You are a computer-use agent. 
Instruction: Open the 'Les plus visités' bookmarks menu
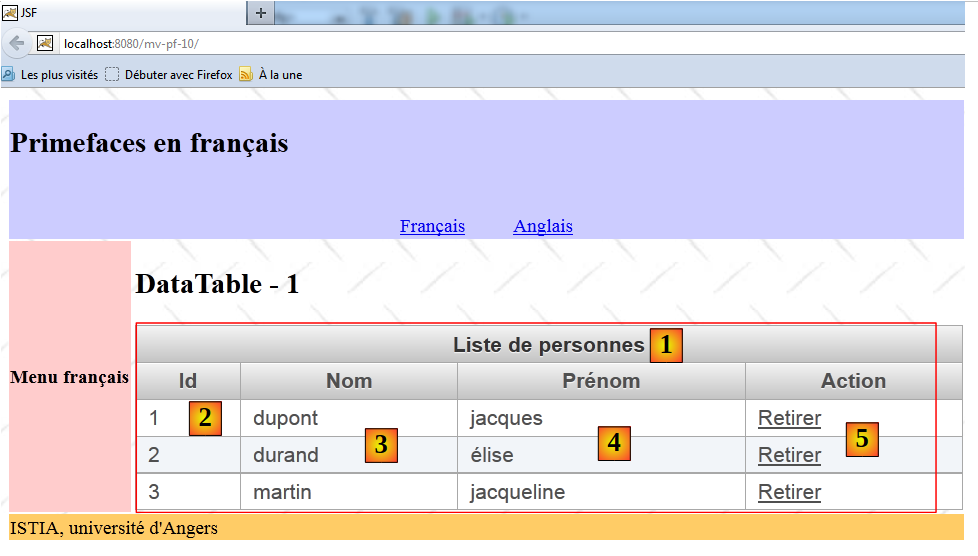59,74
